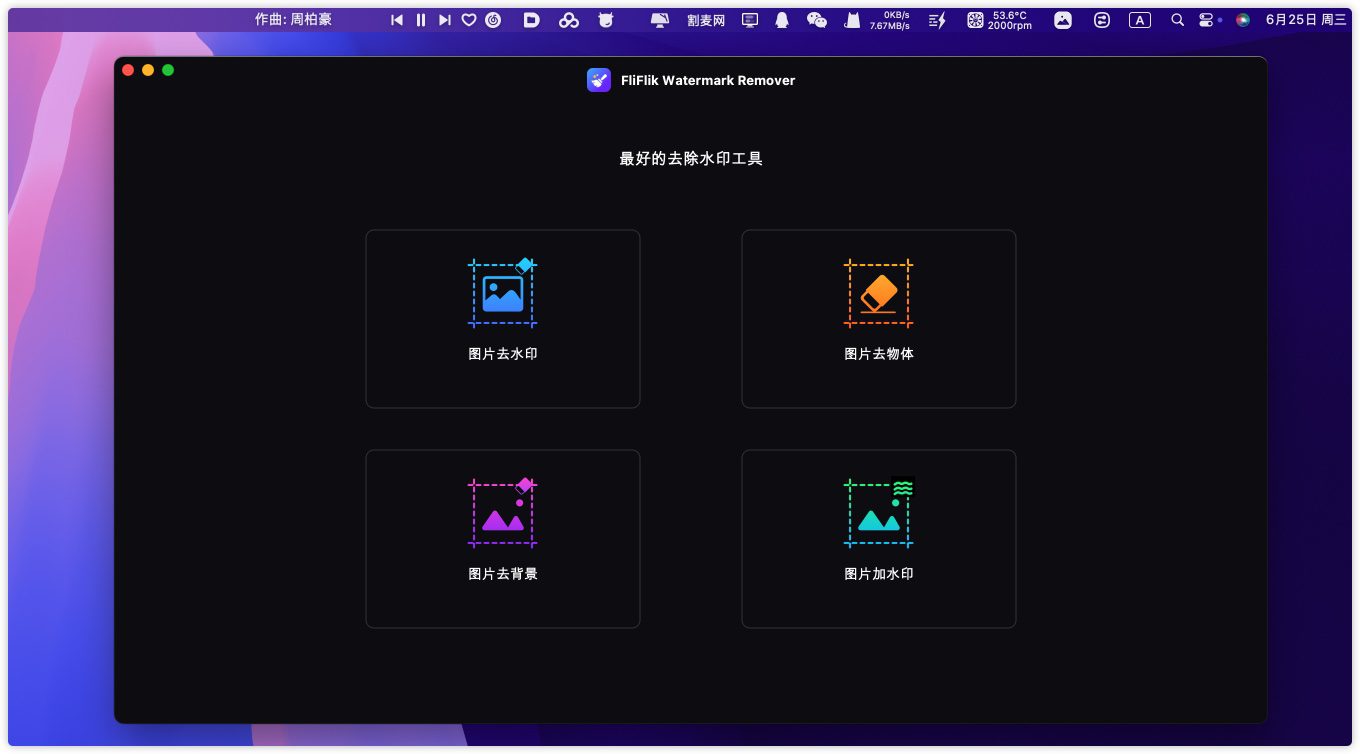This screenshot has height=754, width=1360.
Task: Open macOS Control Center
Action: point(1206,20)
